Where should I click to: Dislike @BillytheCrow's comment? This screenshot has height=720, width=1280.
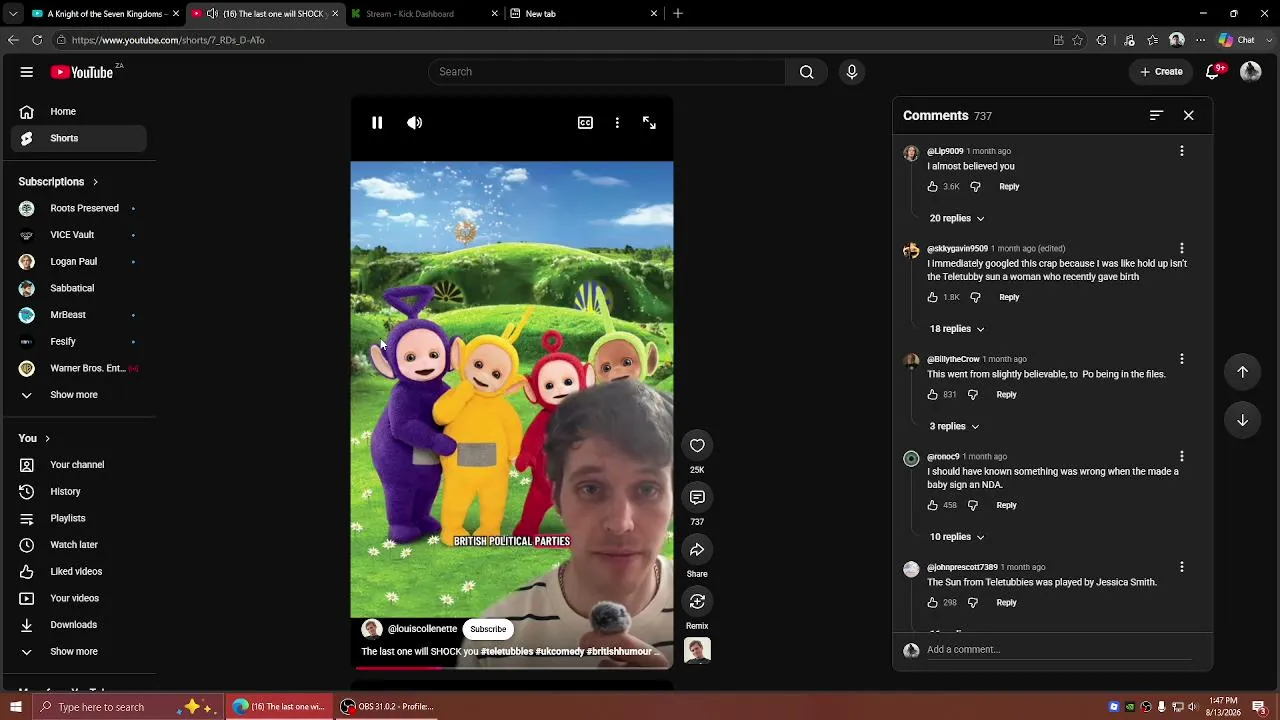(x=973, y=395)
